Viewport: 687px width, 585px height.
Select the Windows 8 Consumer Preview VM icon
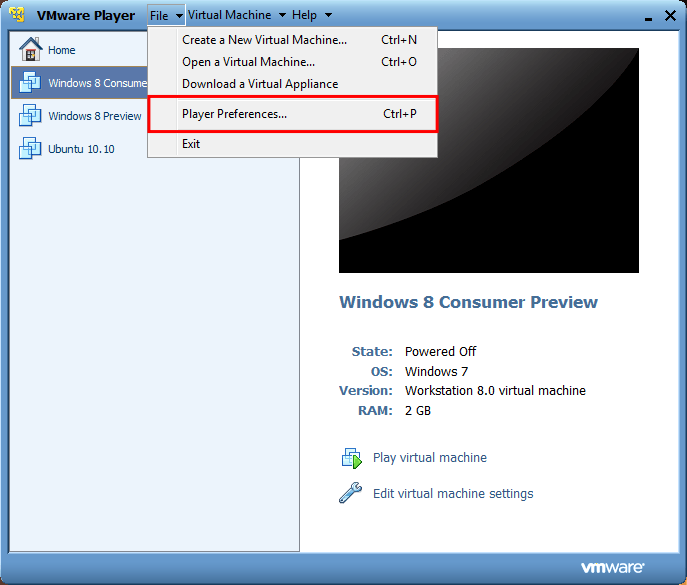pyautogui.click(x=30, y=83)
